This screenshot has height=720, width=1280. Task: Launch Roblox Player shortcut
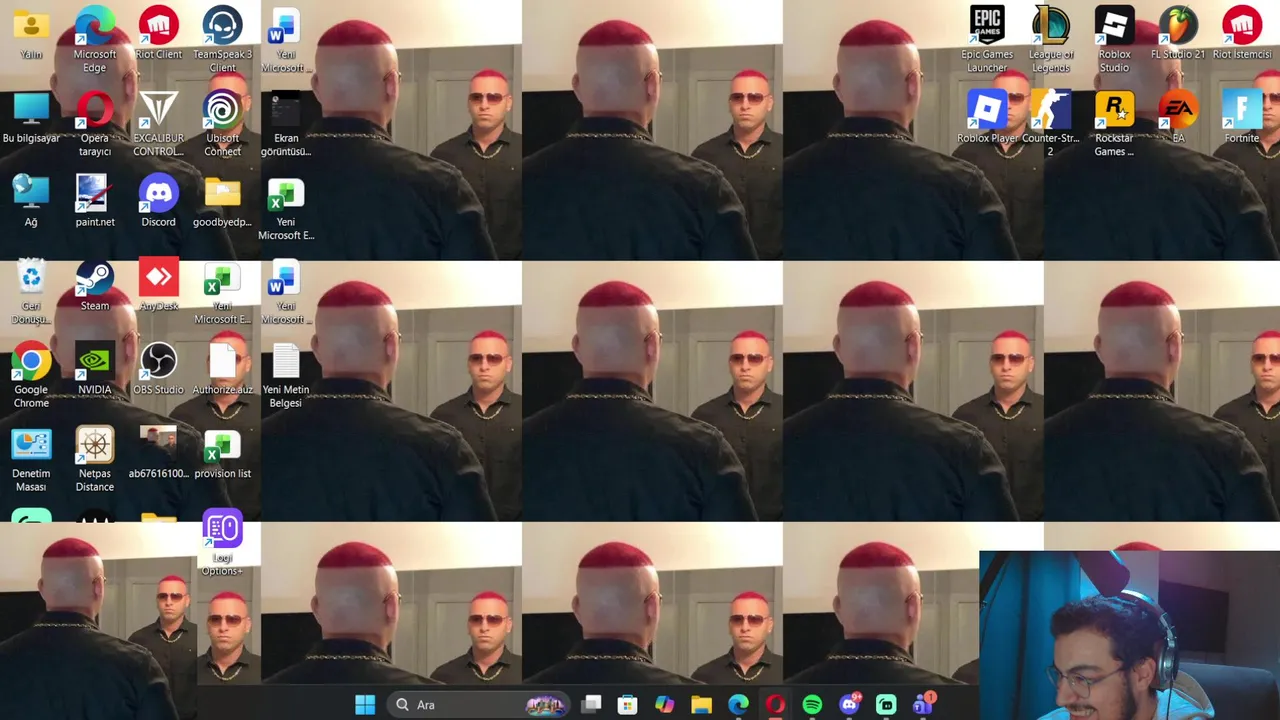coord(987,117)
